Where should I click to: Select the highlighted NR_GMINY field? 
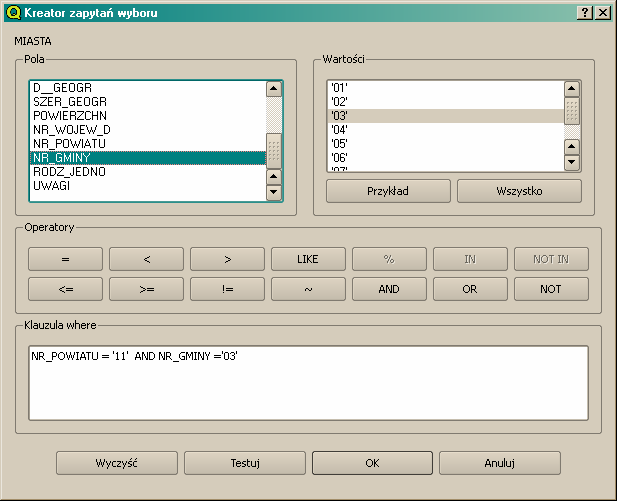pyautogui.click(x=148, y=158)
